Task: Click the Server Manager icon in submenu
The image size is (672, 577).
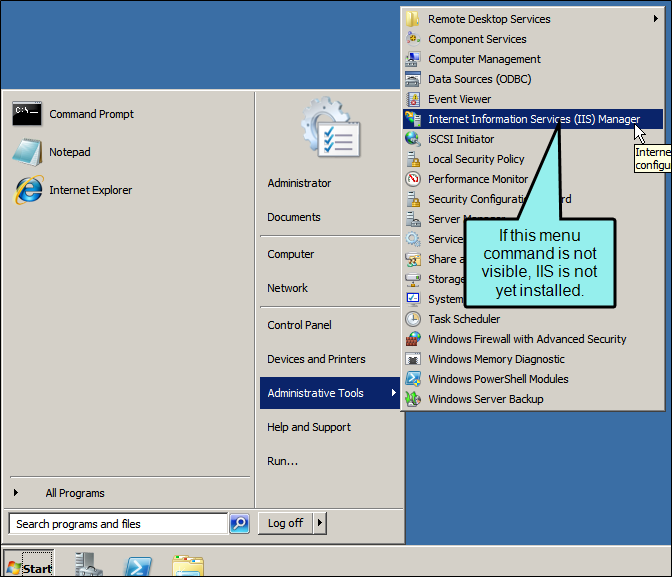Action: 413,219
